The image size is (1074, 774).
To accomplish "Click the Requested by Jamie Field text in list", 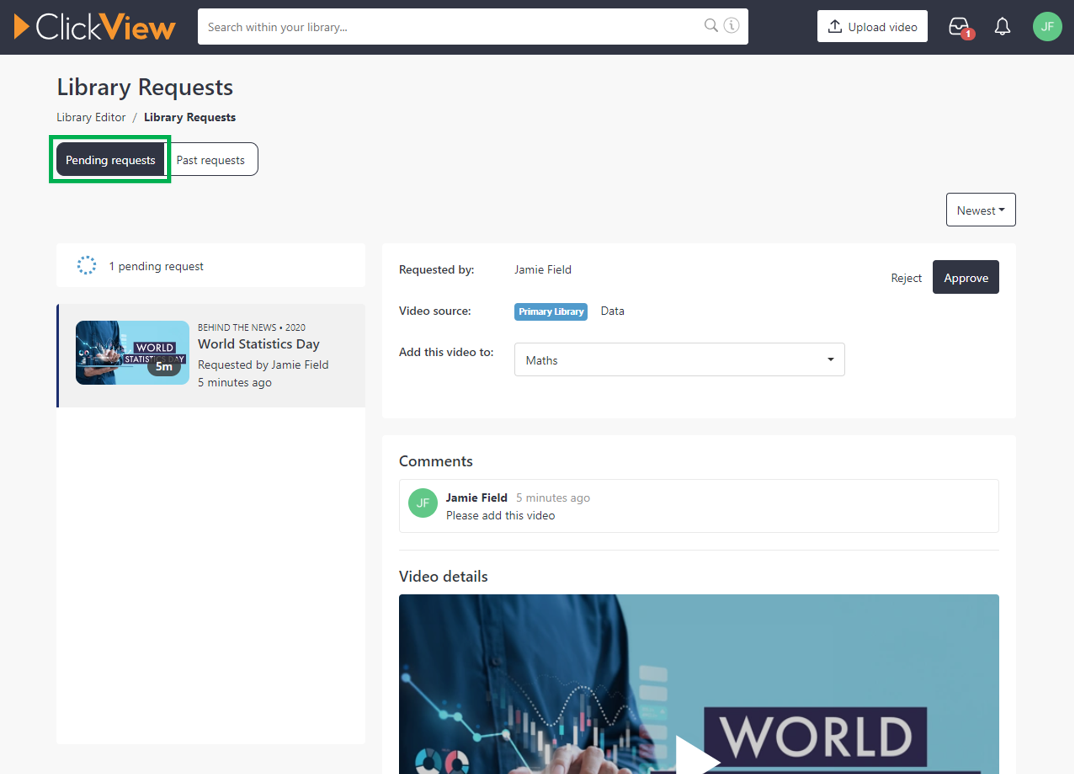I will 263,364.
